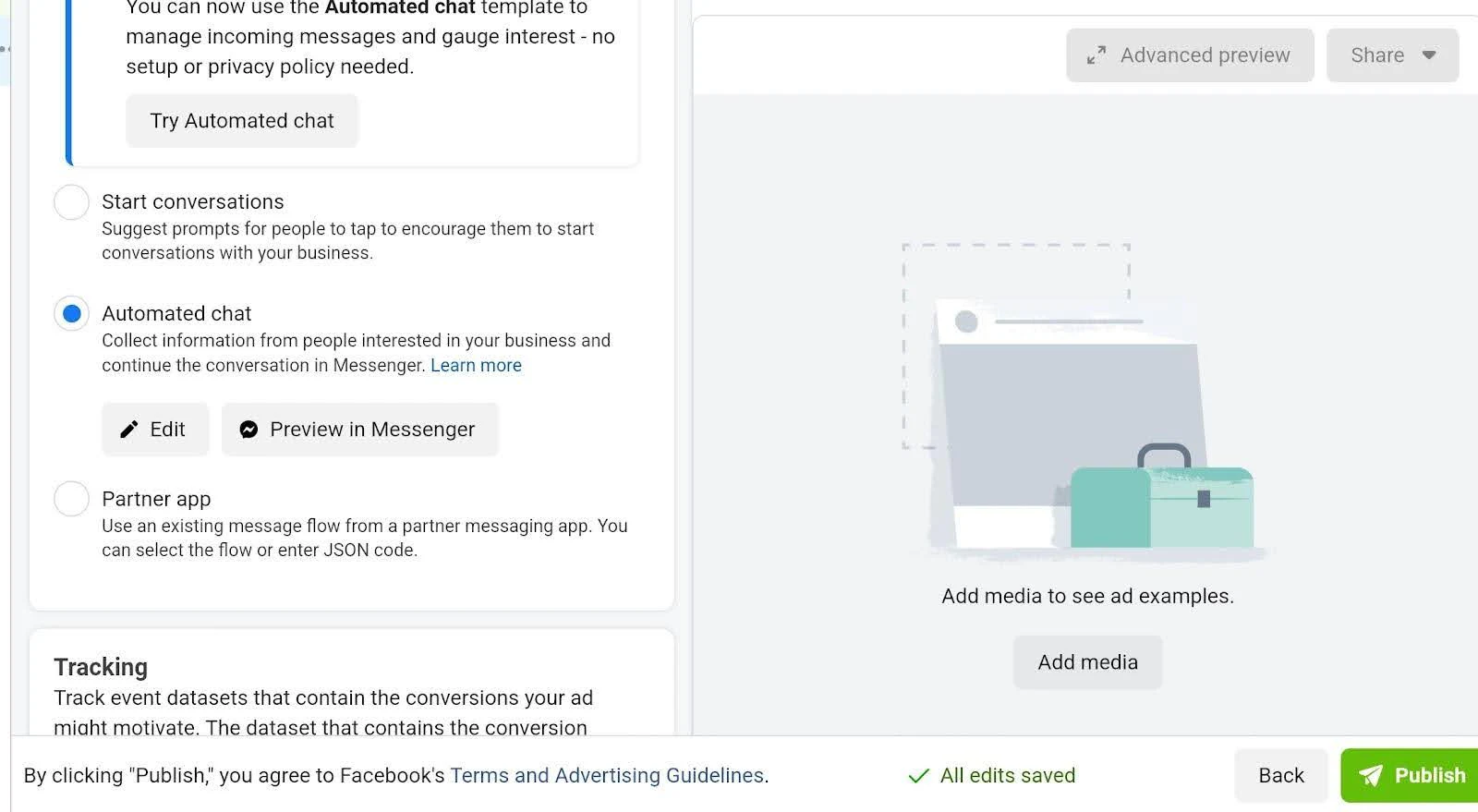Open the Learn more link
Viewport: 1478px width, 812px height.
point(476,365)
